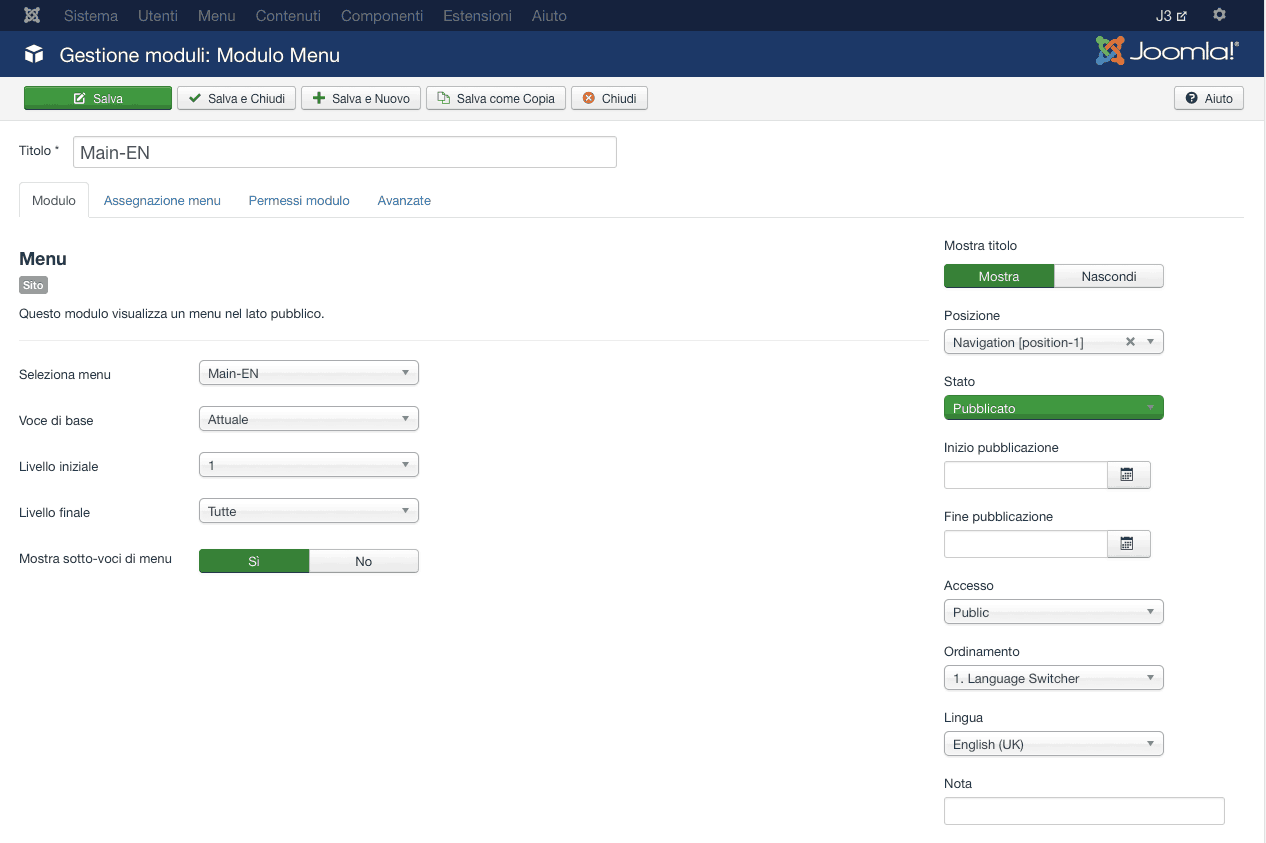Open the J3 site preview link
The height and width of the screenshot is (843, 1266).
point(1170,16)
